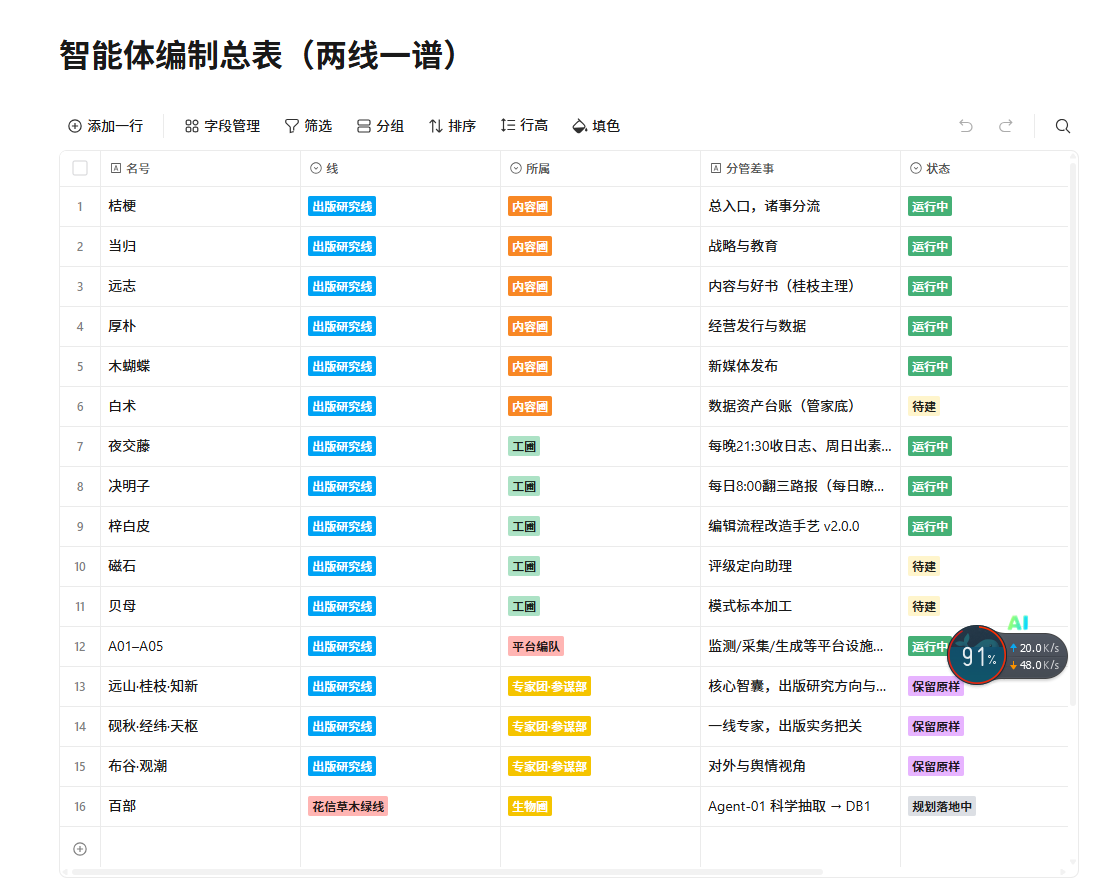
Task: Click 待建 status in row 白术
Action: 924,406
